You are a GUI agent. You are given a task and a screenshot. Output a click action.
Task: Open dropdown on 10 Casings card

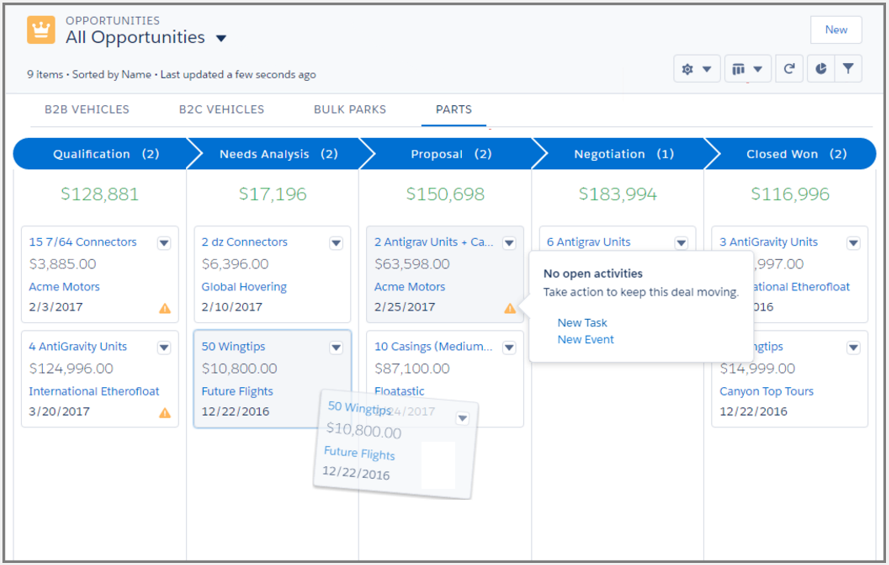(x=509, y=347)
